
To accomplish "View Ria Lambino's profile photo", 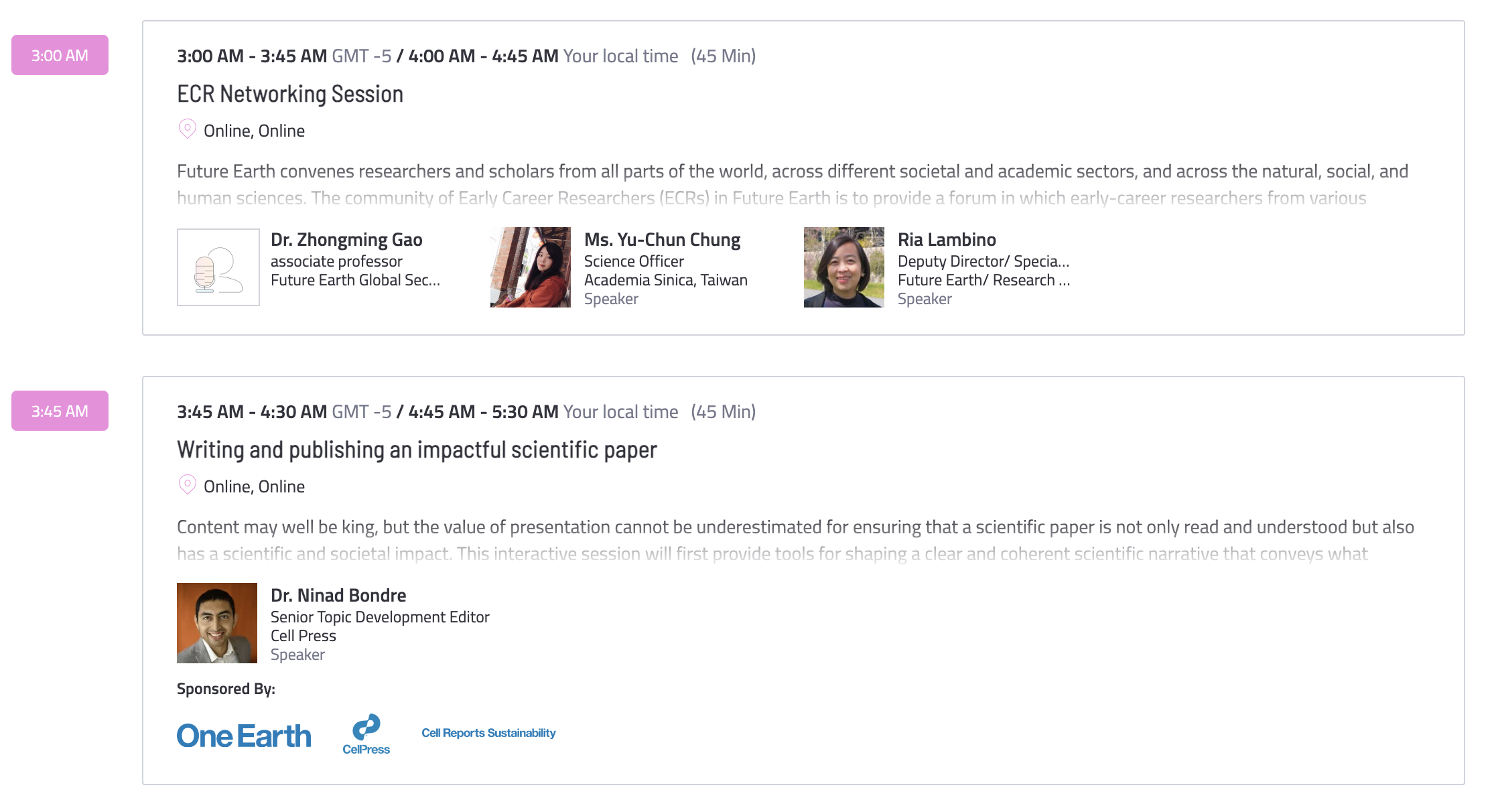I will (844, 267).
